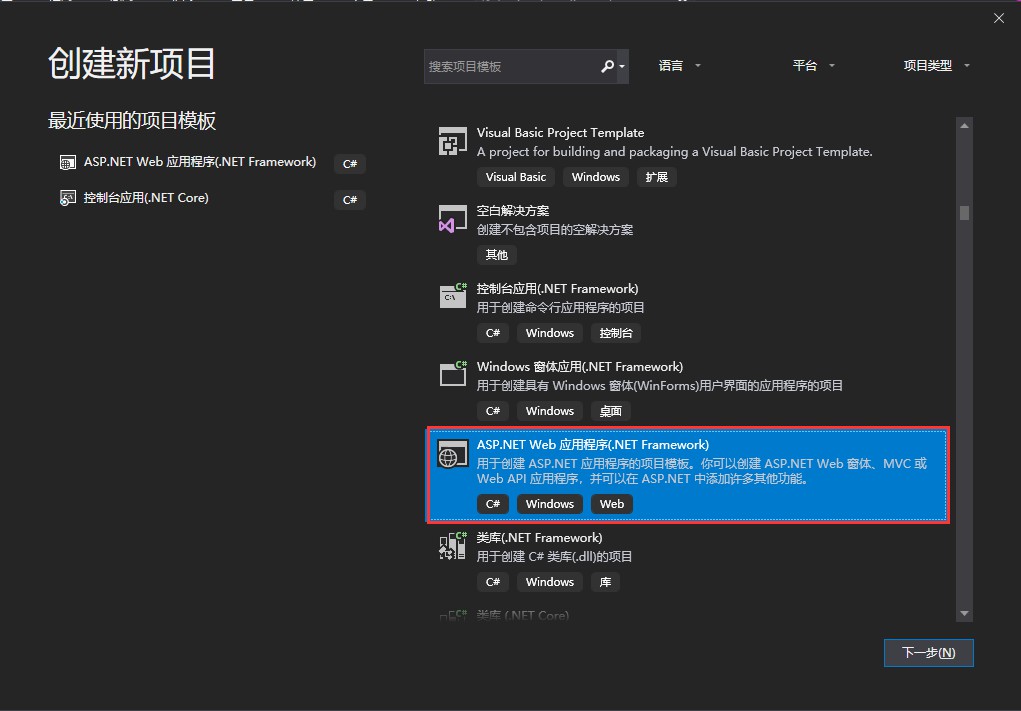Screen dimensions: 1021x711
Task: Select 控制台应用(.NET Framework) template title
Action: [x=557, y=289]
